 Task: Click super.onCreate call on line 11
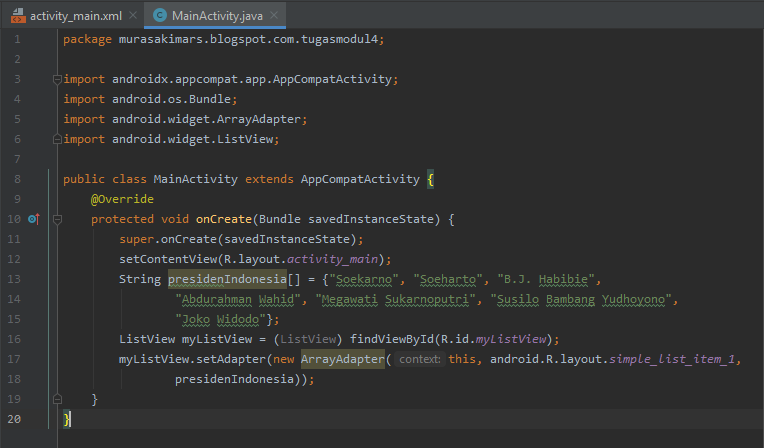tap(241, 239)
